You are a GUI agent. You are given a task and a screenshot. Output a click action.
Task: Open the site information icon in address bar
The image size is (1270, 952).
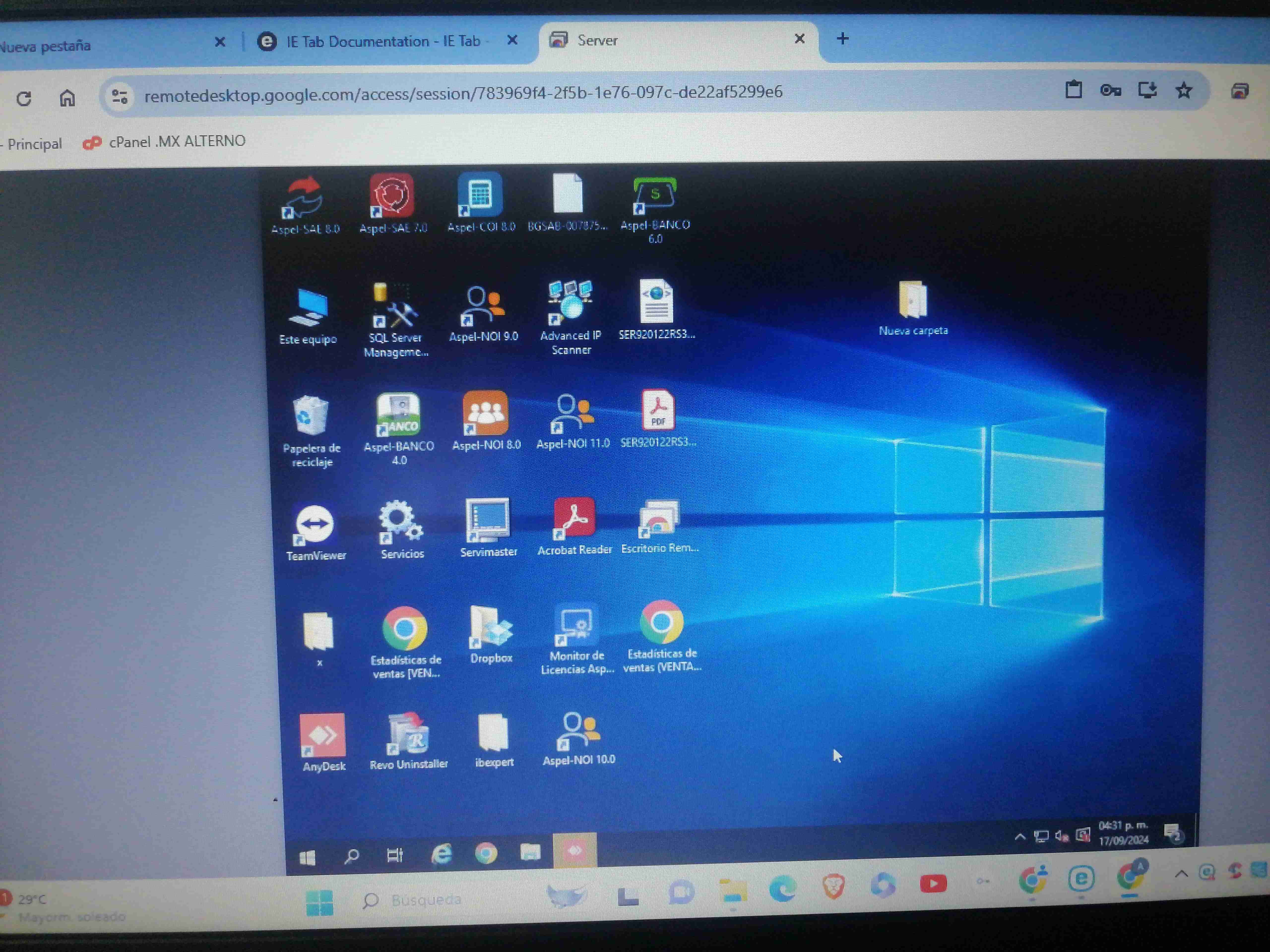pos(119,96)
